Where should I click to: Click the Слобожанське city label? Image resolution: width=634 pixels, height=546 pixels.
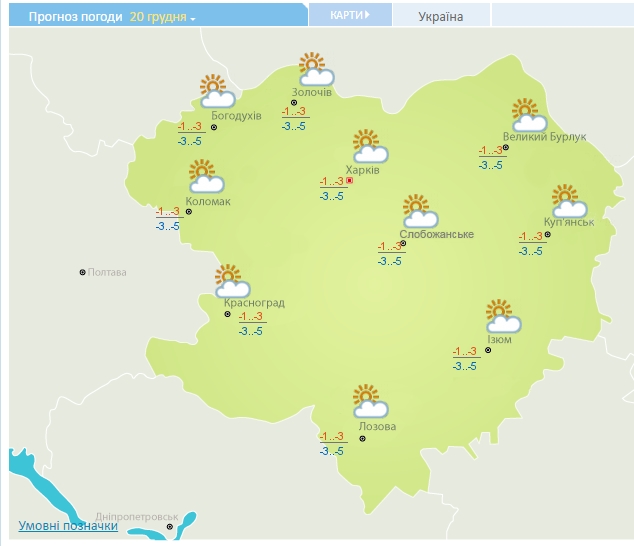pos(436,234)
